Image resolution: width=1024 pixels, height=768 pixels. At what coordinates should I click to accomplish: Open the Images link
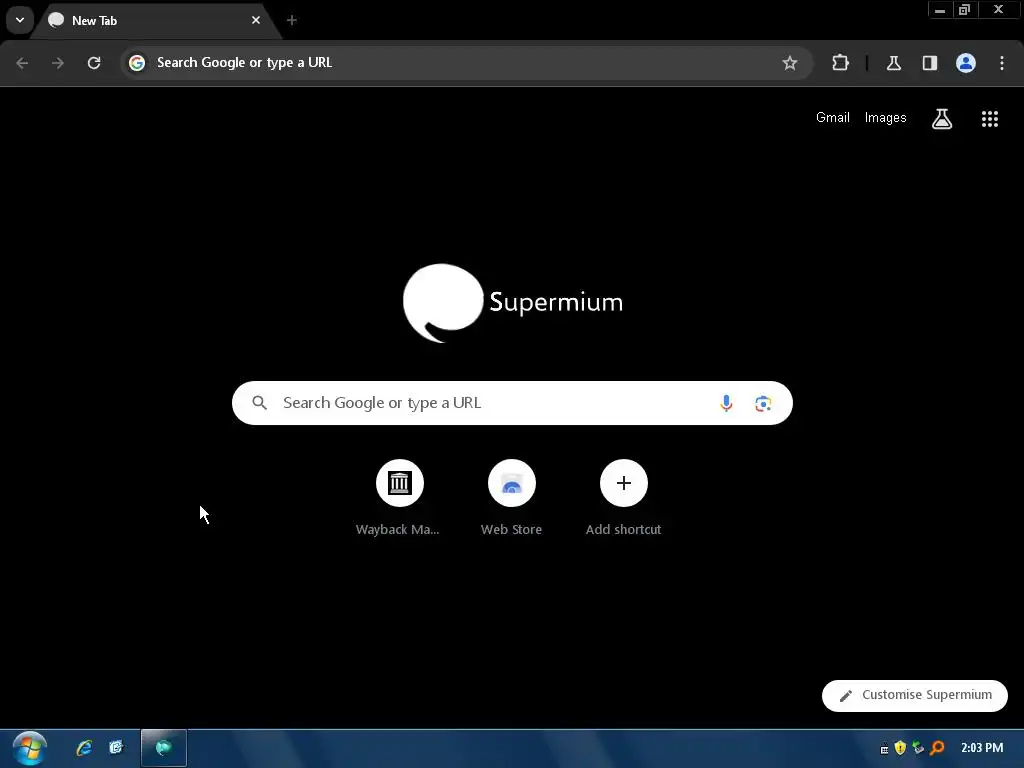pos(886,118)
